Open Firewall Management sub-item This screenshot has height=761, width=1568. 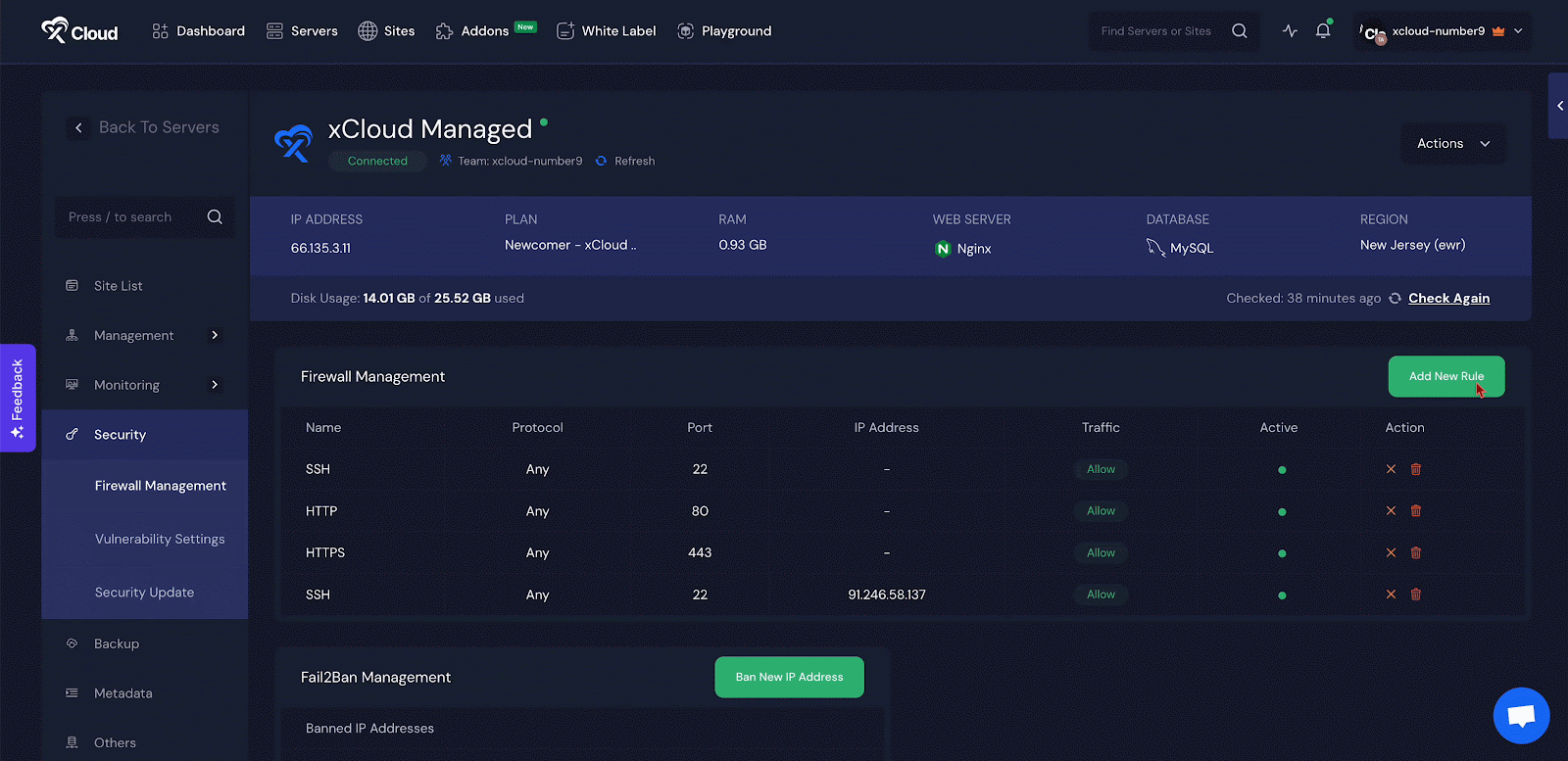[x=161, y=486]
